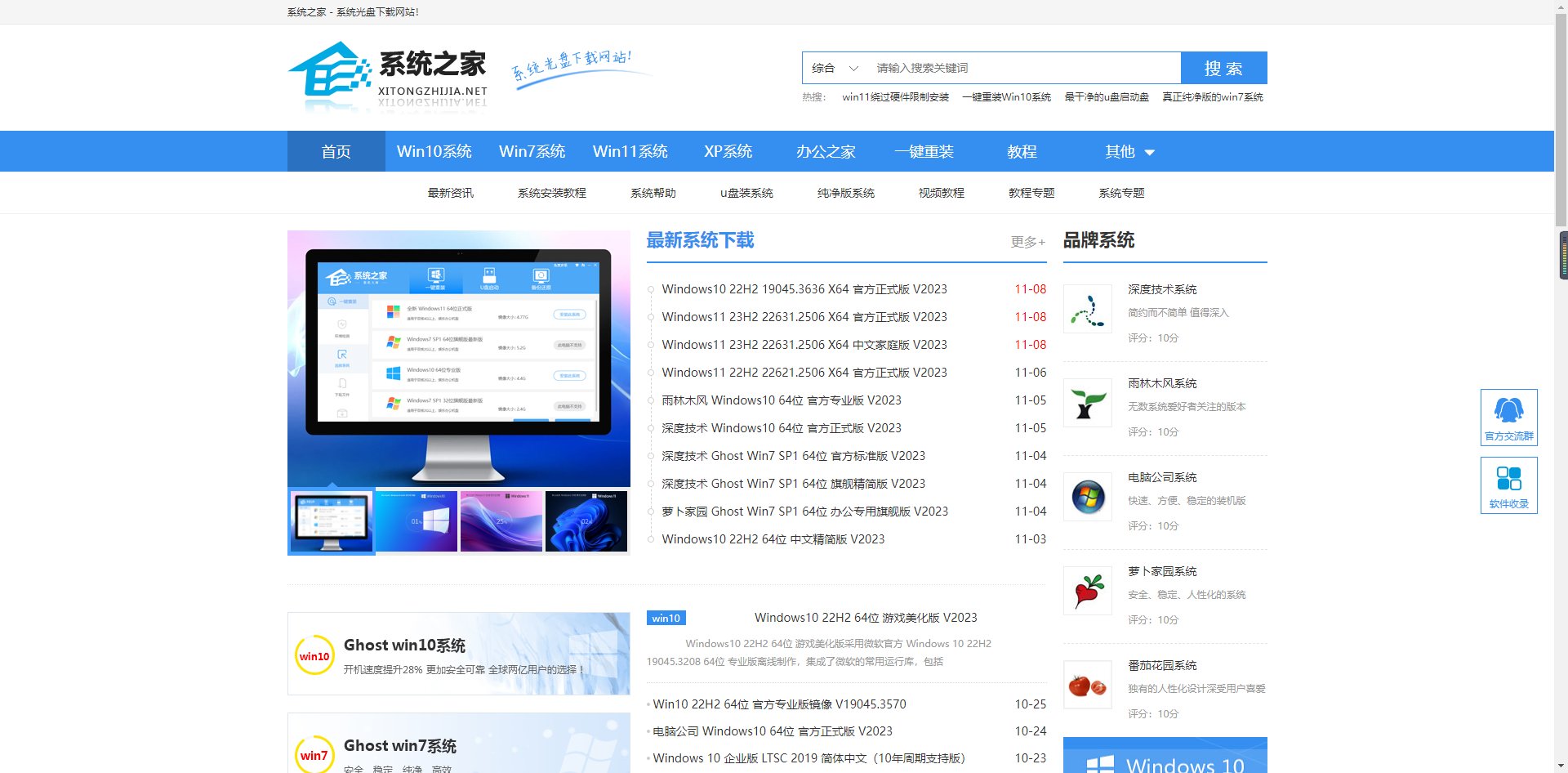Open the Win7系统 nav tab
The image size is (1568, 773).
click(532, 151)
